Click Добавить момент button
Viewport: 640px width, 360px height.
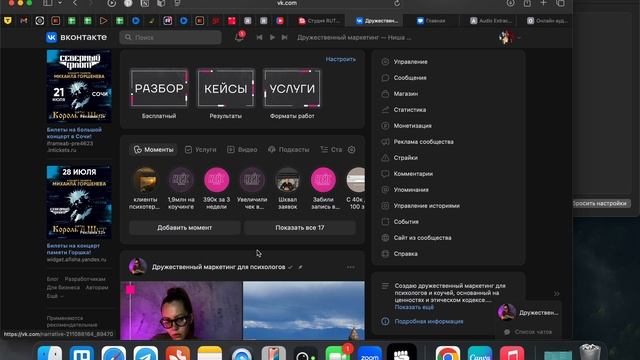184,228
